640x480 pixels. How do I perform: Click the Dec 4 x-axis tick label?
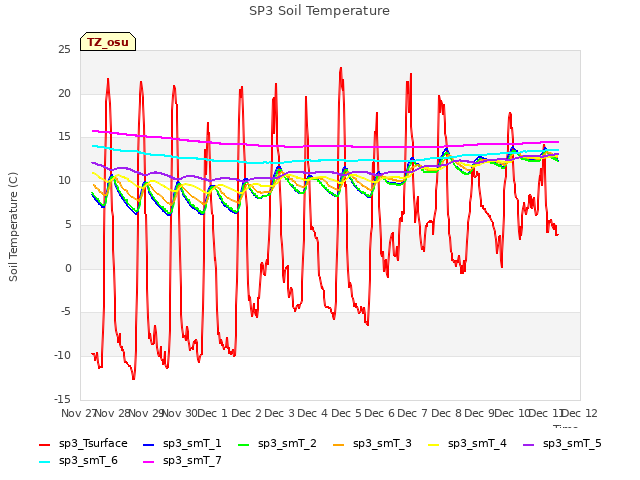[313, 413]
